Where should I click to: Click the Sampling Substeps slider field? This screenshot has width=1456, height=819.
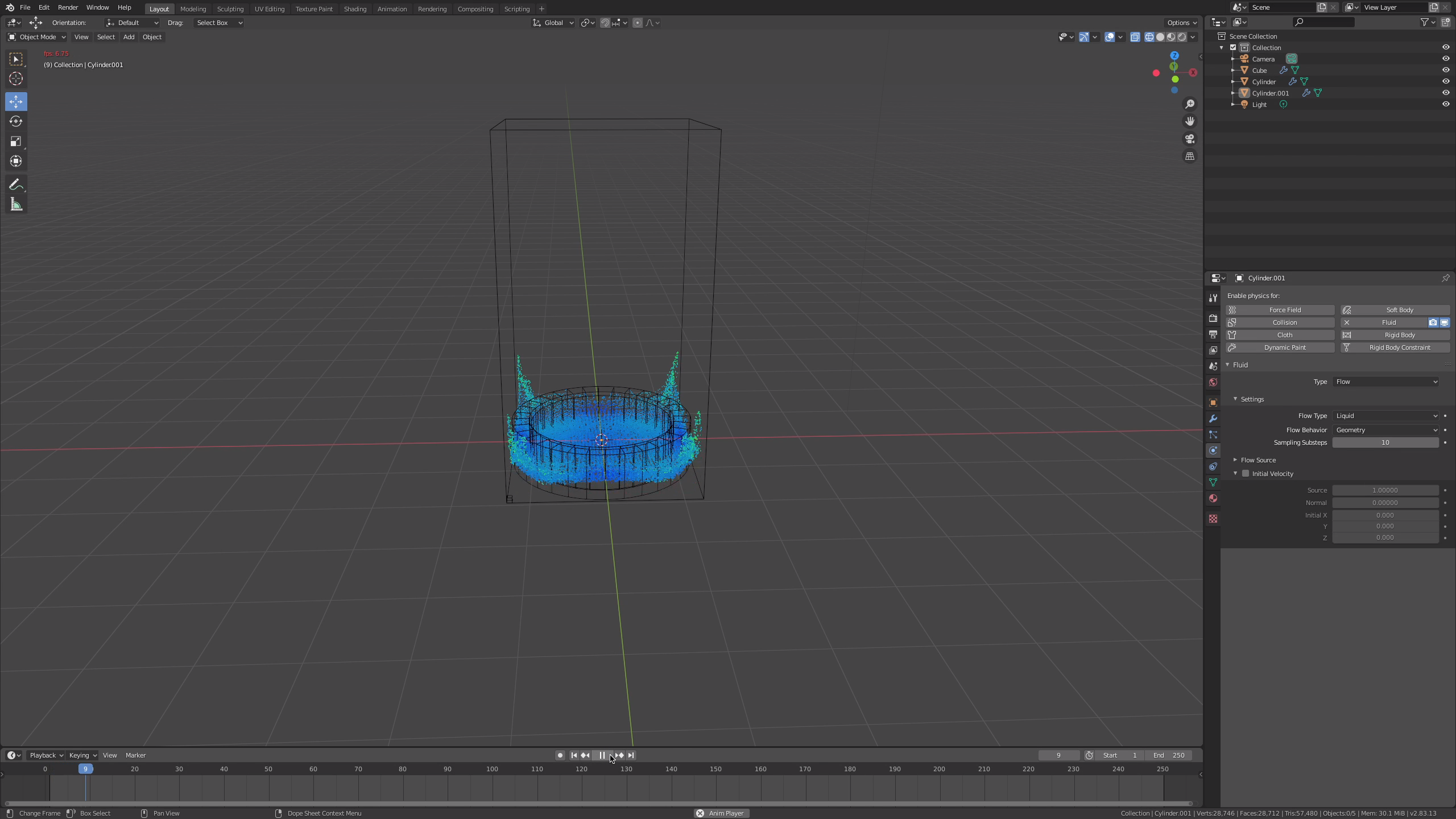tap(1385, 442)
